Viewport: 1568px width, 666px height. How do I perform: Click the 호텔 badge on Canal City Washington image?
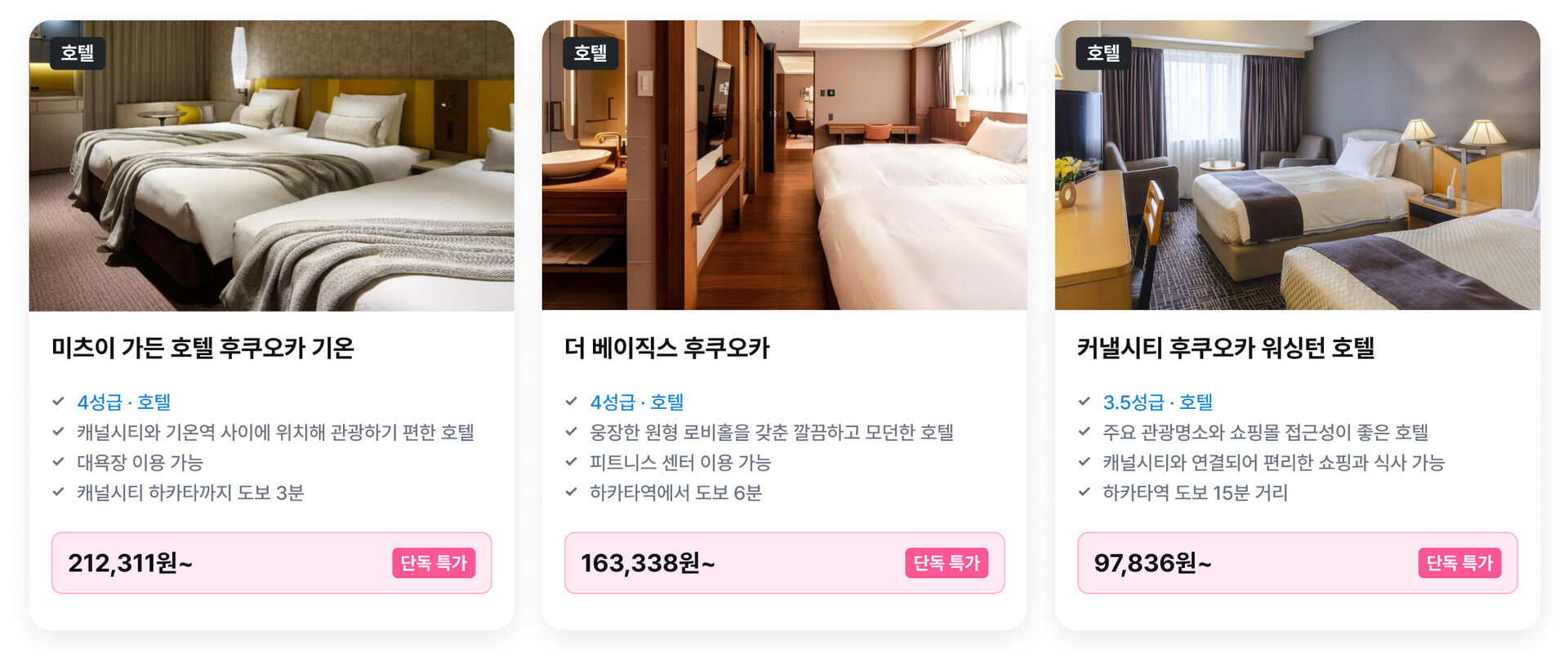tap(1102, 53)
